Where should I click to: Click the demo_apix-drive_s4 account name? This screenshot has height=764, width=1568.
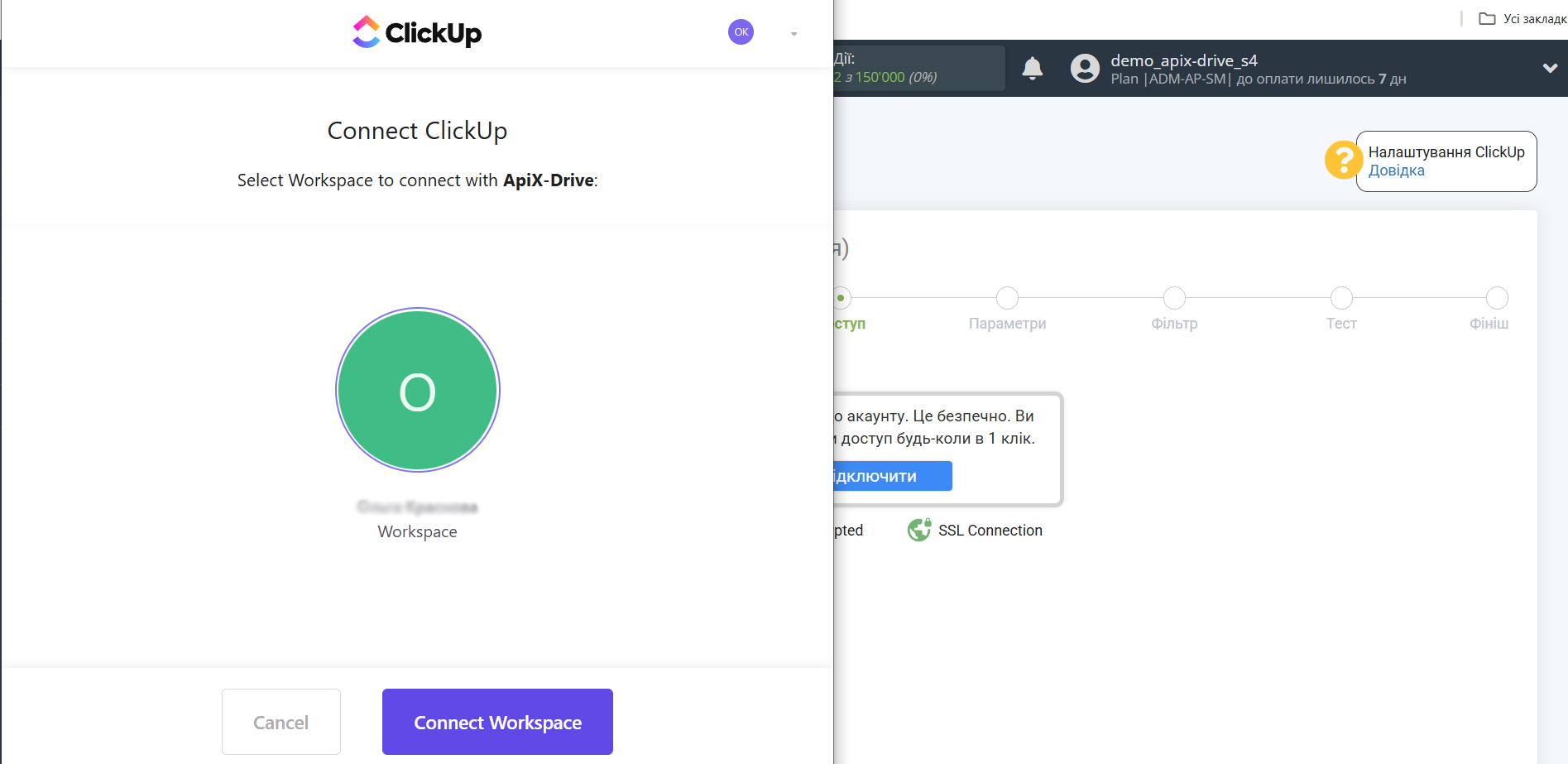1183,60
